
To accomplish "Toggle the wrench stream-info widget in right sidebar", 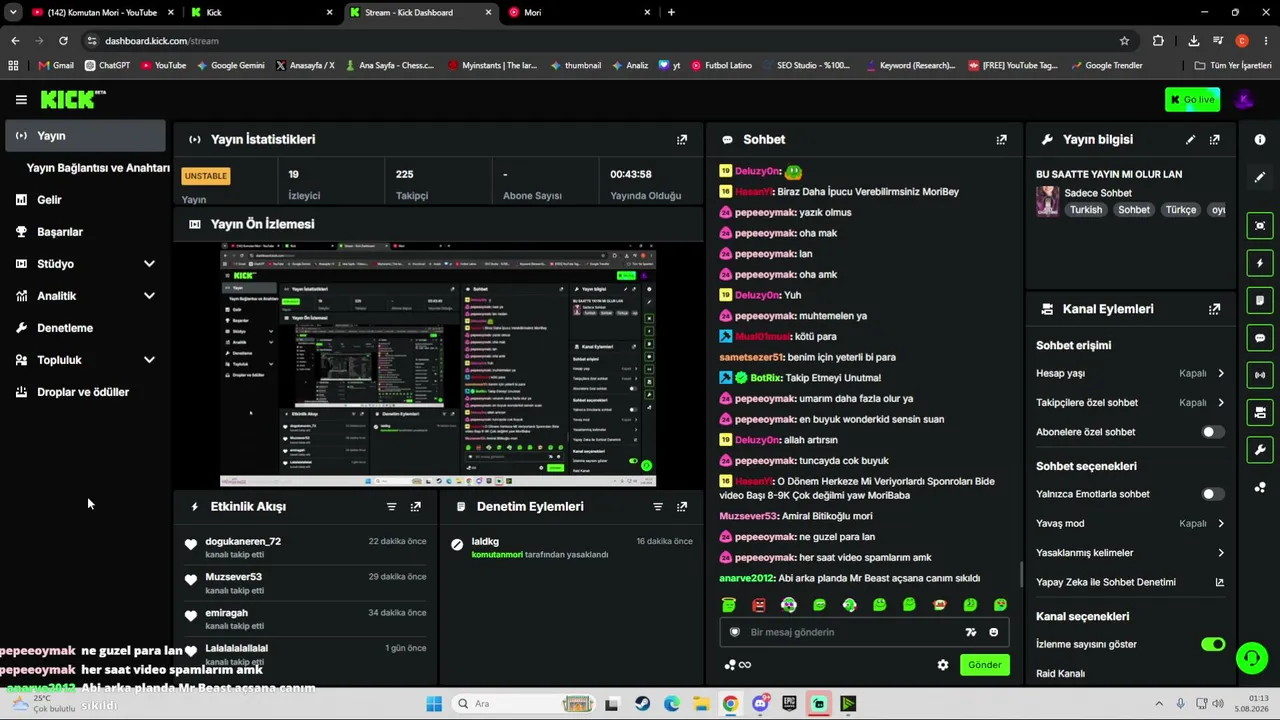I will [1260, 450].
